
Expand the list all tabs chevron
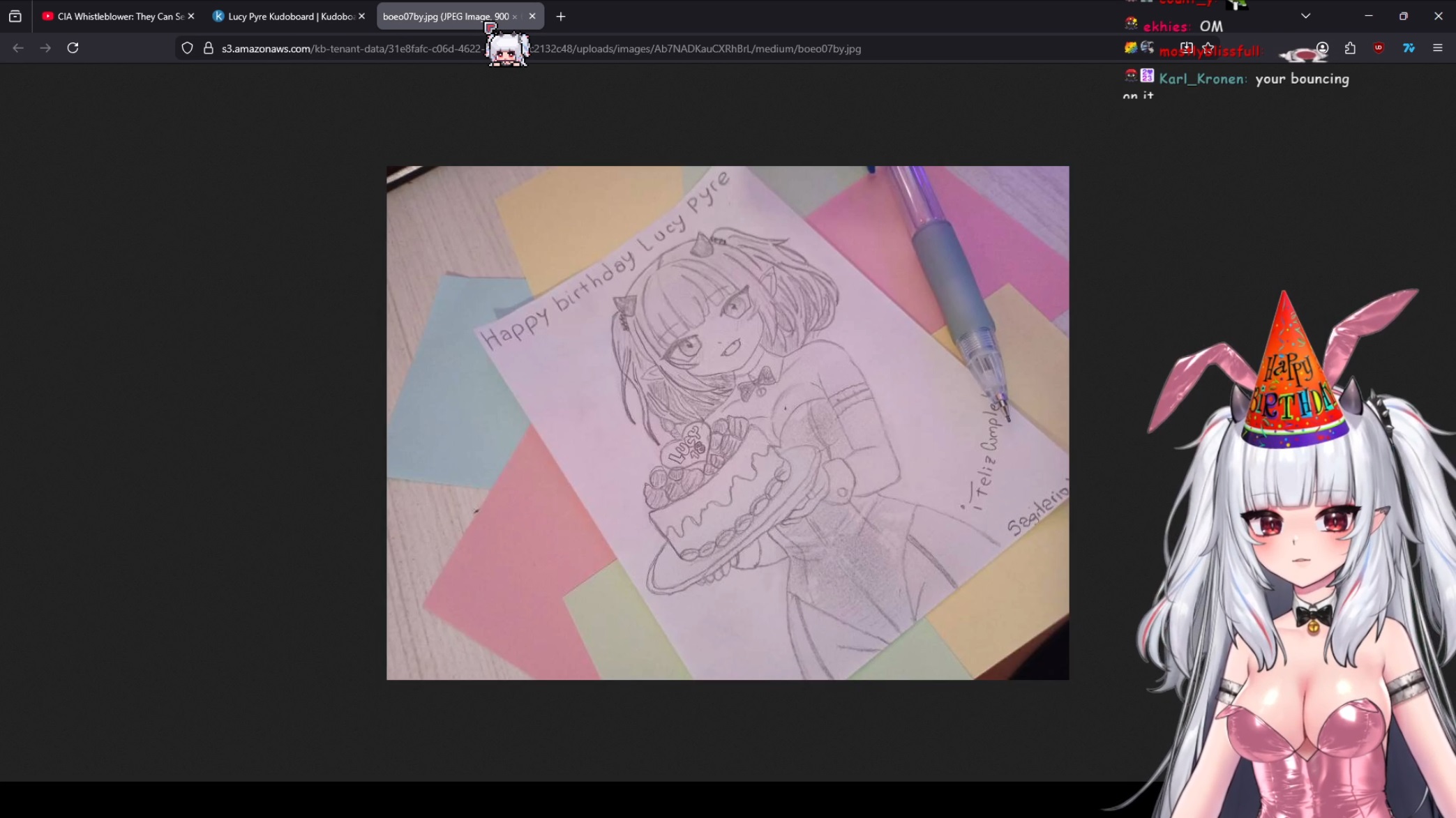point(1305,16)
